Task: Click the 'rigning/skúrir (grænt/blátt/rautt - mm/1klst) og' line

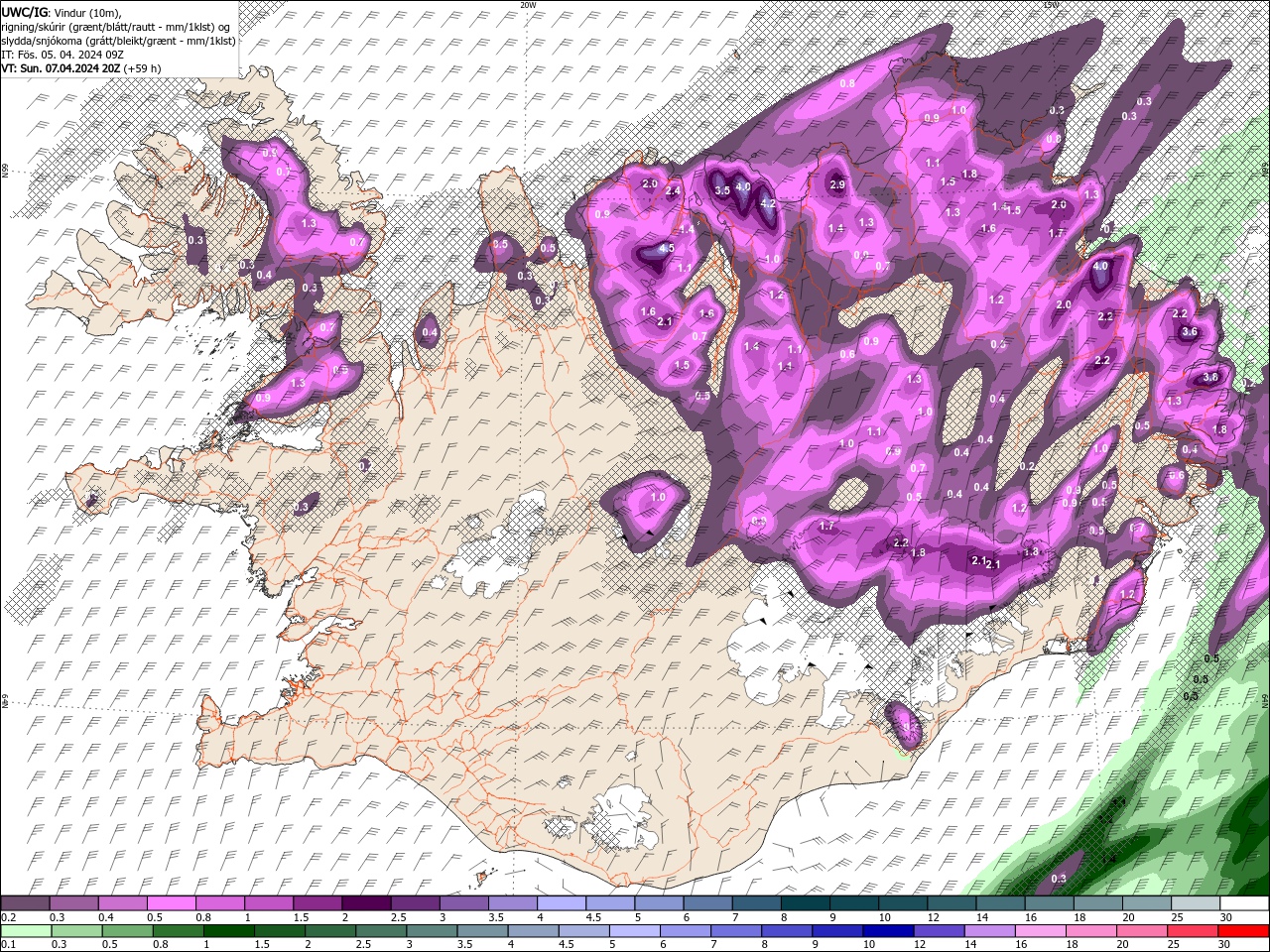Action: [x=116, y=26]
